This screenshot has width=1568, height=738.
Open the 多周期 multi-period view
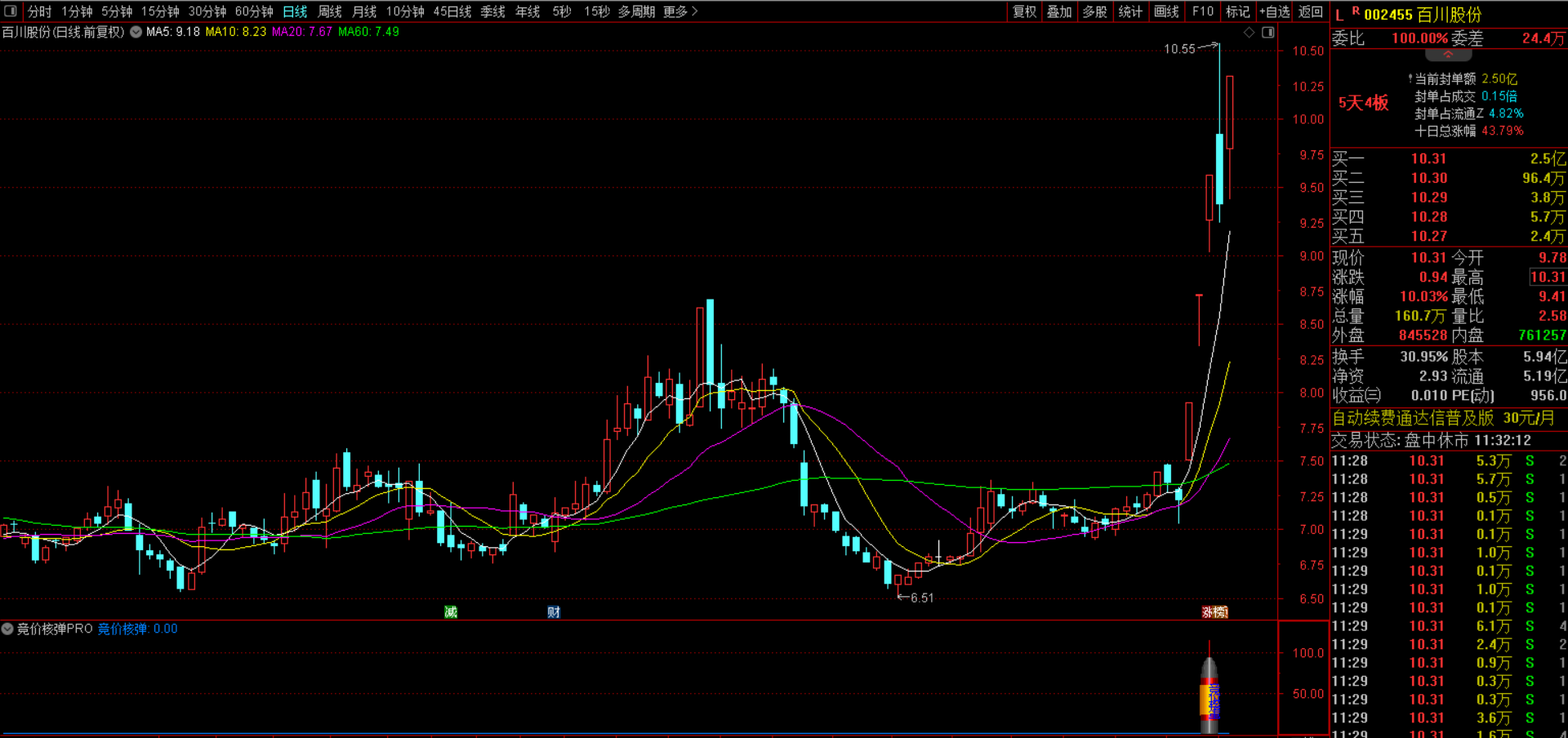click(636, 11)
